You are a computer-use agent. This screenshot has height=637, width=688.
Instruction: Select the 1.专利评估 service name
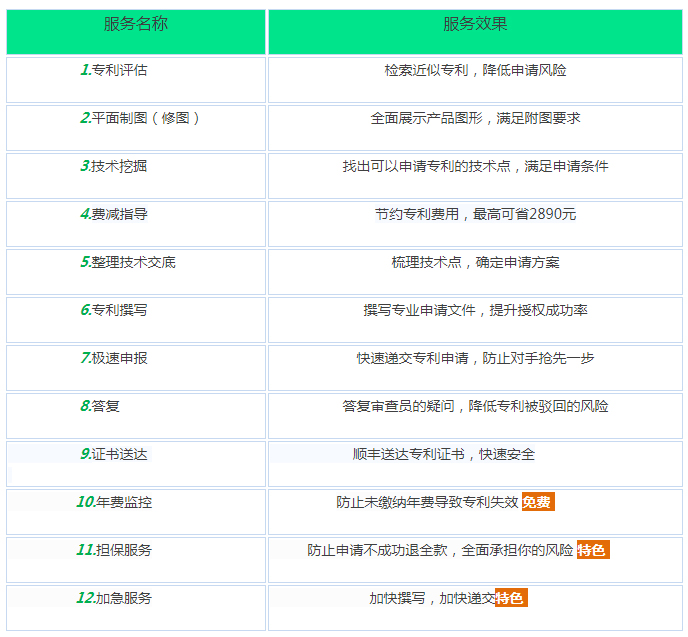pyautogui.click(x=114, y=70)
